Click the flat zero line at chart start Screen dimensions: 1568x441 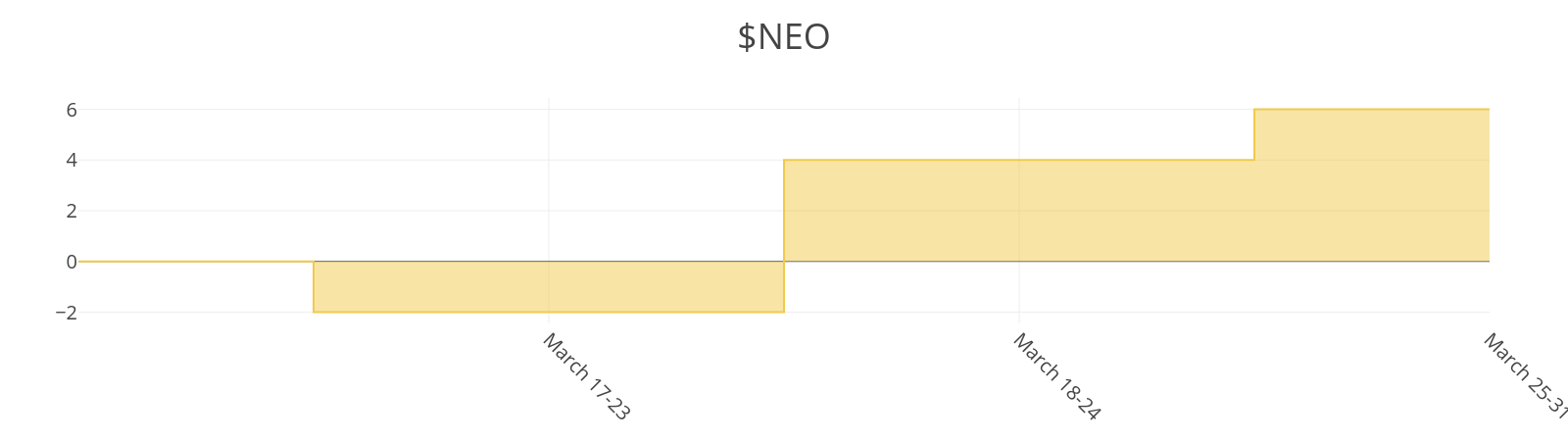coord(196,262)
